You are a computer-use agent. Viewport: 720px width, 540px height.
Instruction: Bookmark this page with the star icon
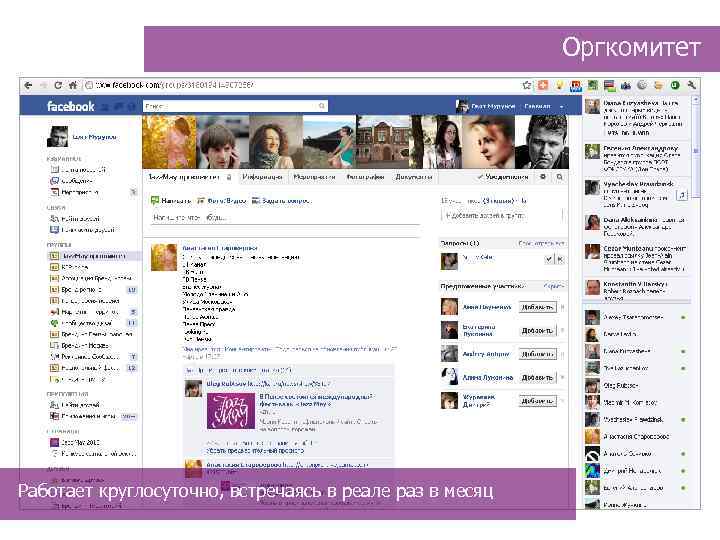(527, 85)
